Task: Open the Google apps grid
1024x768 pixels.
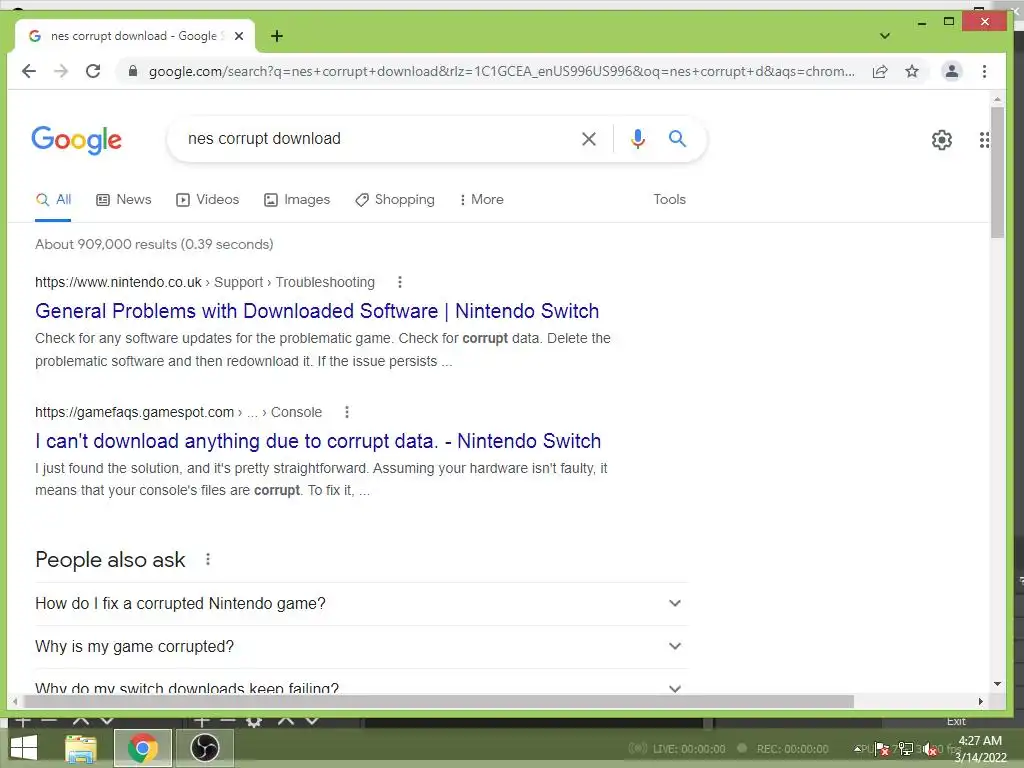Action: (x=984, y=140)
